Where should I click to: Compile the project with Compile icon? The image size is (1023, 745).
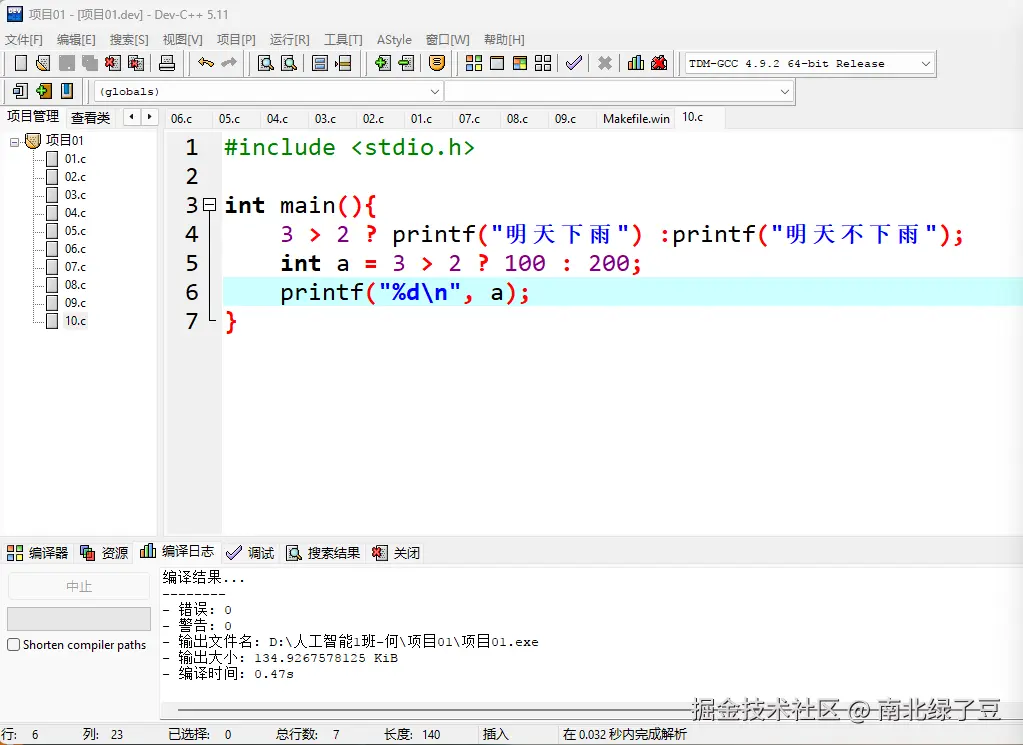[474, 63]
